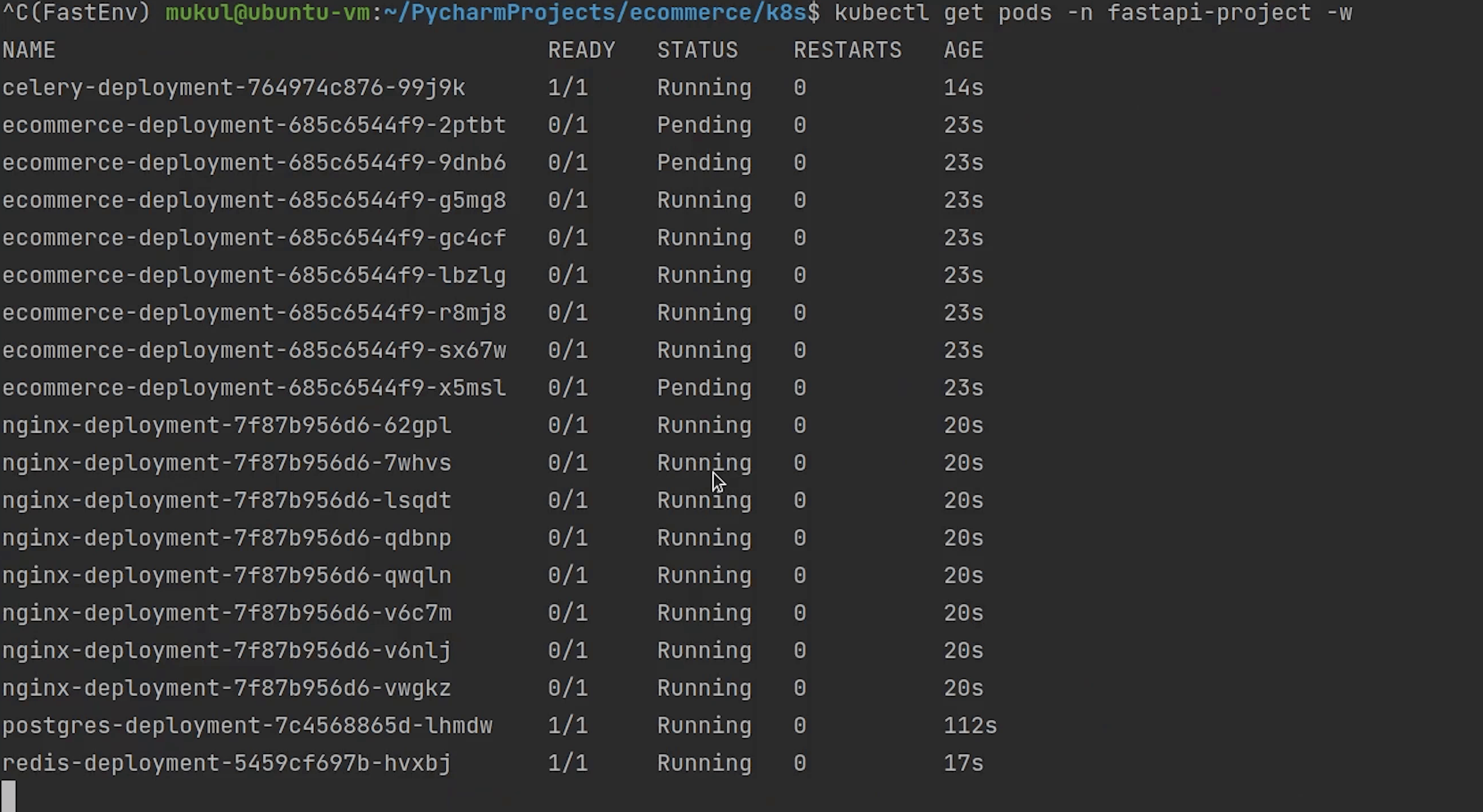Click the redis-deployment pod name
1483x812 pixels.
[x=227, y=763]
